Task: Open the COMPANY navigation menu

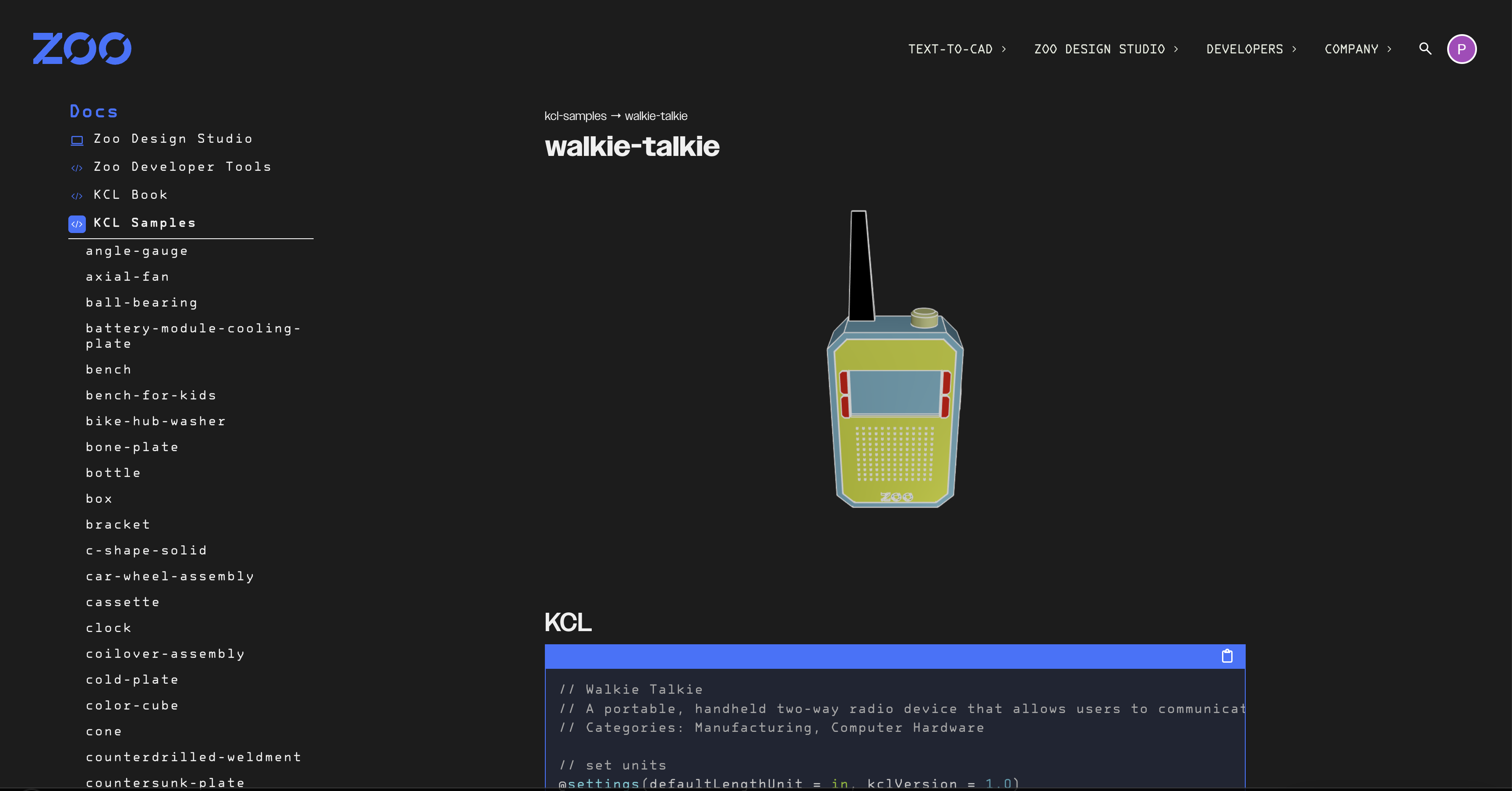Action: pos(1358,49)
